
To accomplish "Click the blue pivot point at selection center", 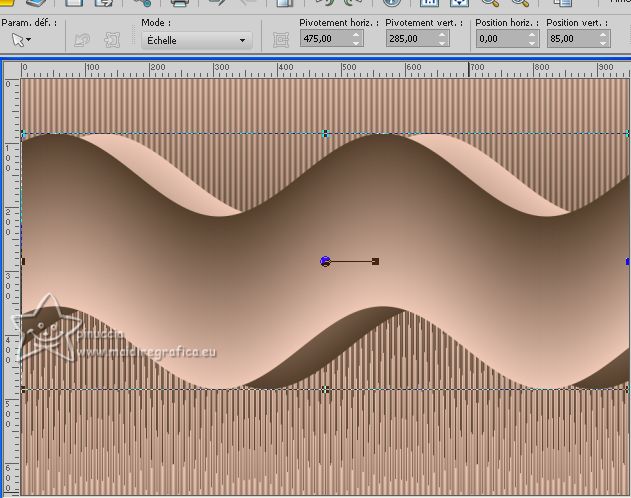I will tap(325, 261).
